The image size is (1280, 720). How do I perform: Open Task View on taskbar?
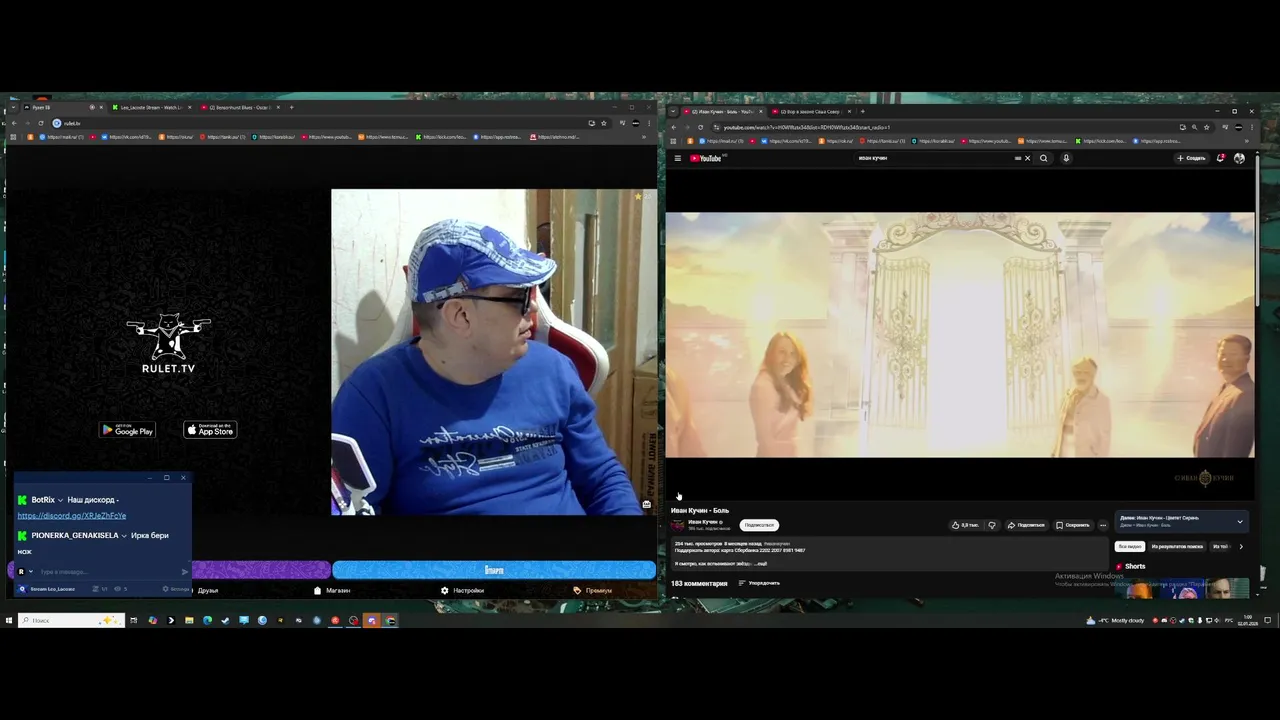click(x=133, y=620)
